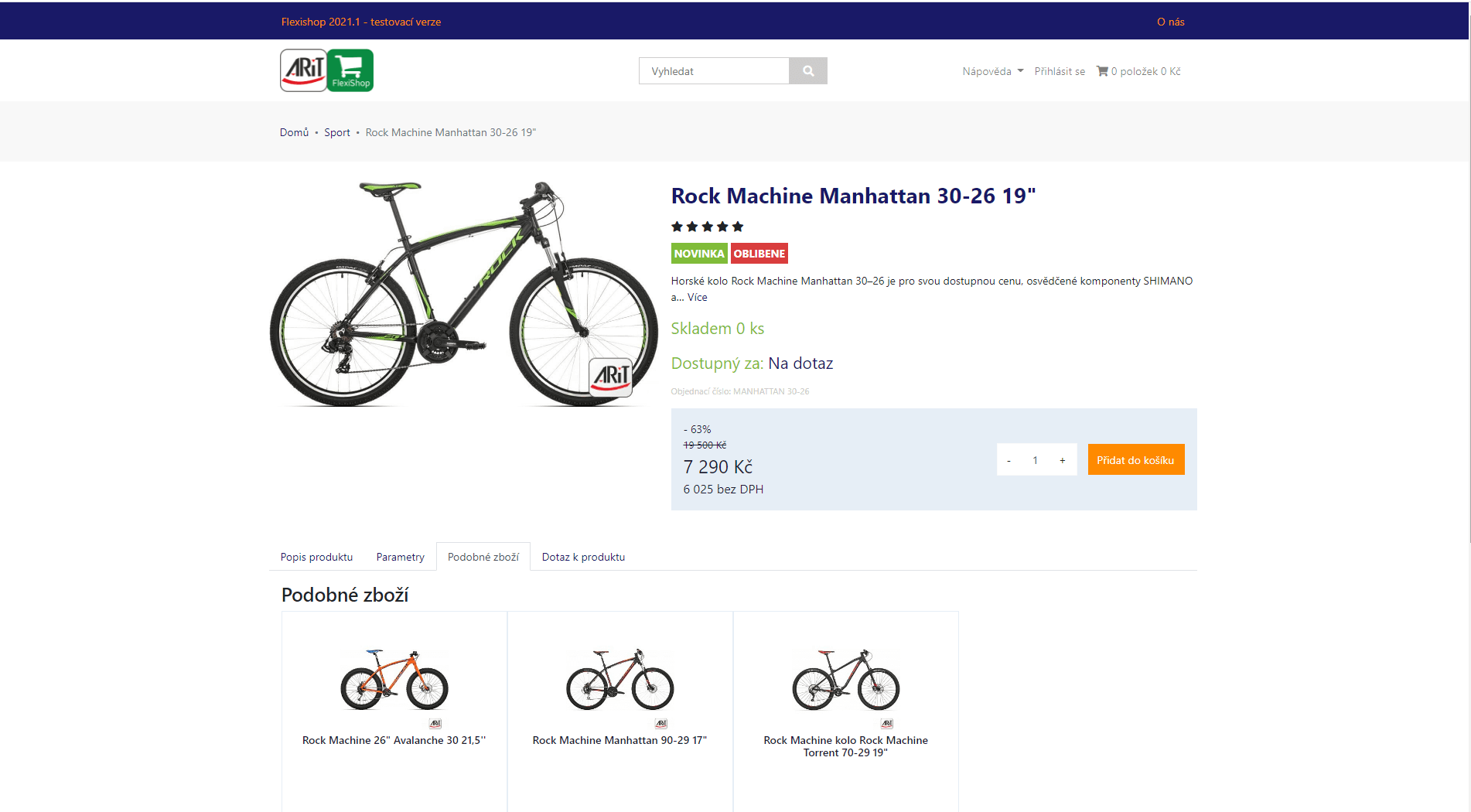This screenshot has height=812, width=1471.
Task: Increase quantity with plus button
Action: coord(1063,460)
